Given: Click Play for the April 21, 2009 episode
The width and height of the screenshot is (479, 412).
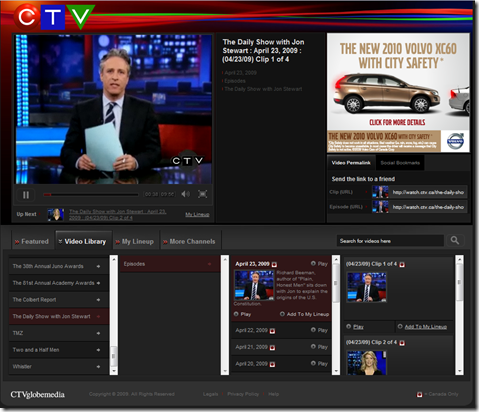Looking at the screenshot, I should coord(319,347).
